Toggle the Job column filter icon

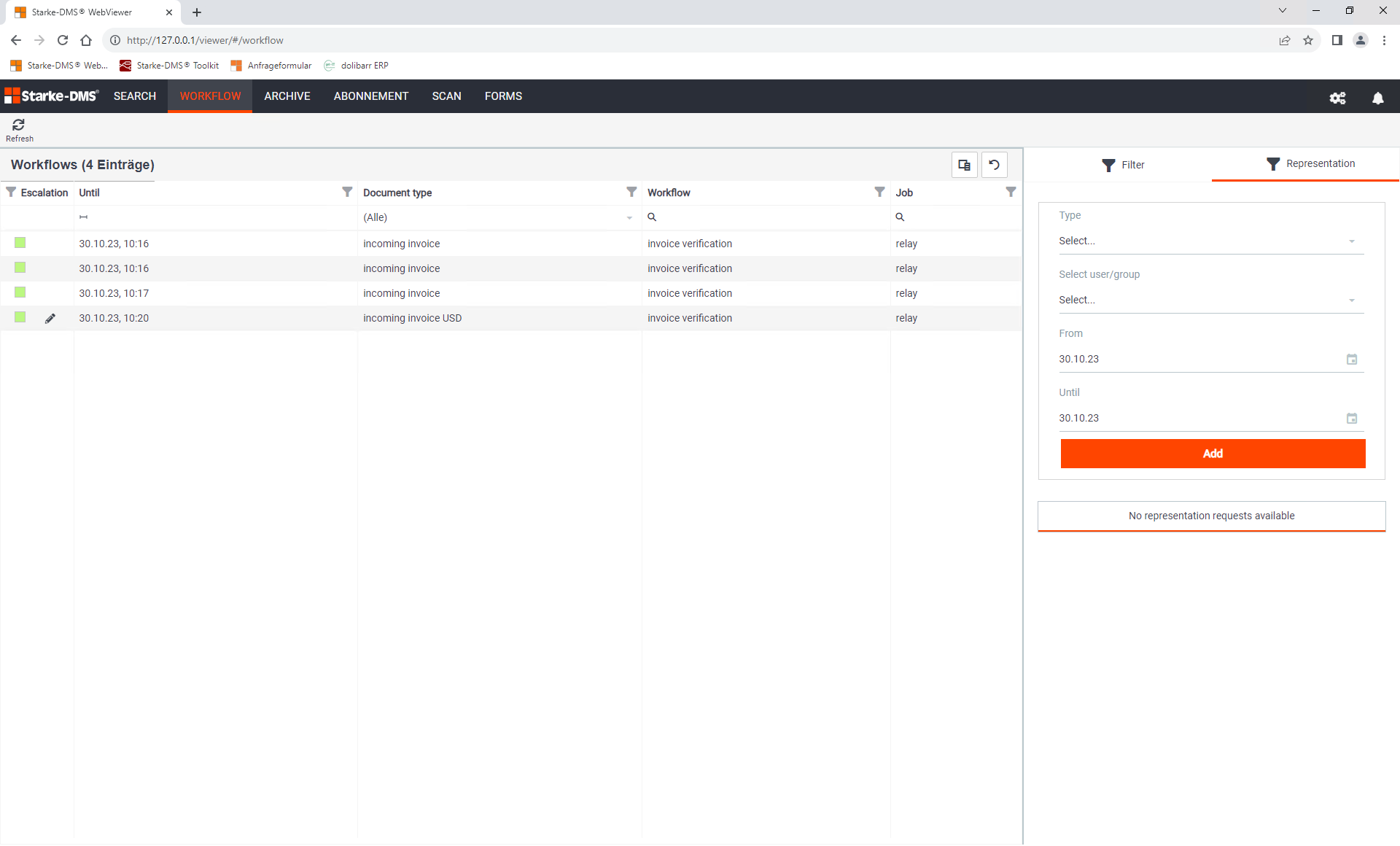pos(1011,192)
